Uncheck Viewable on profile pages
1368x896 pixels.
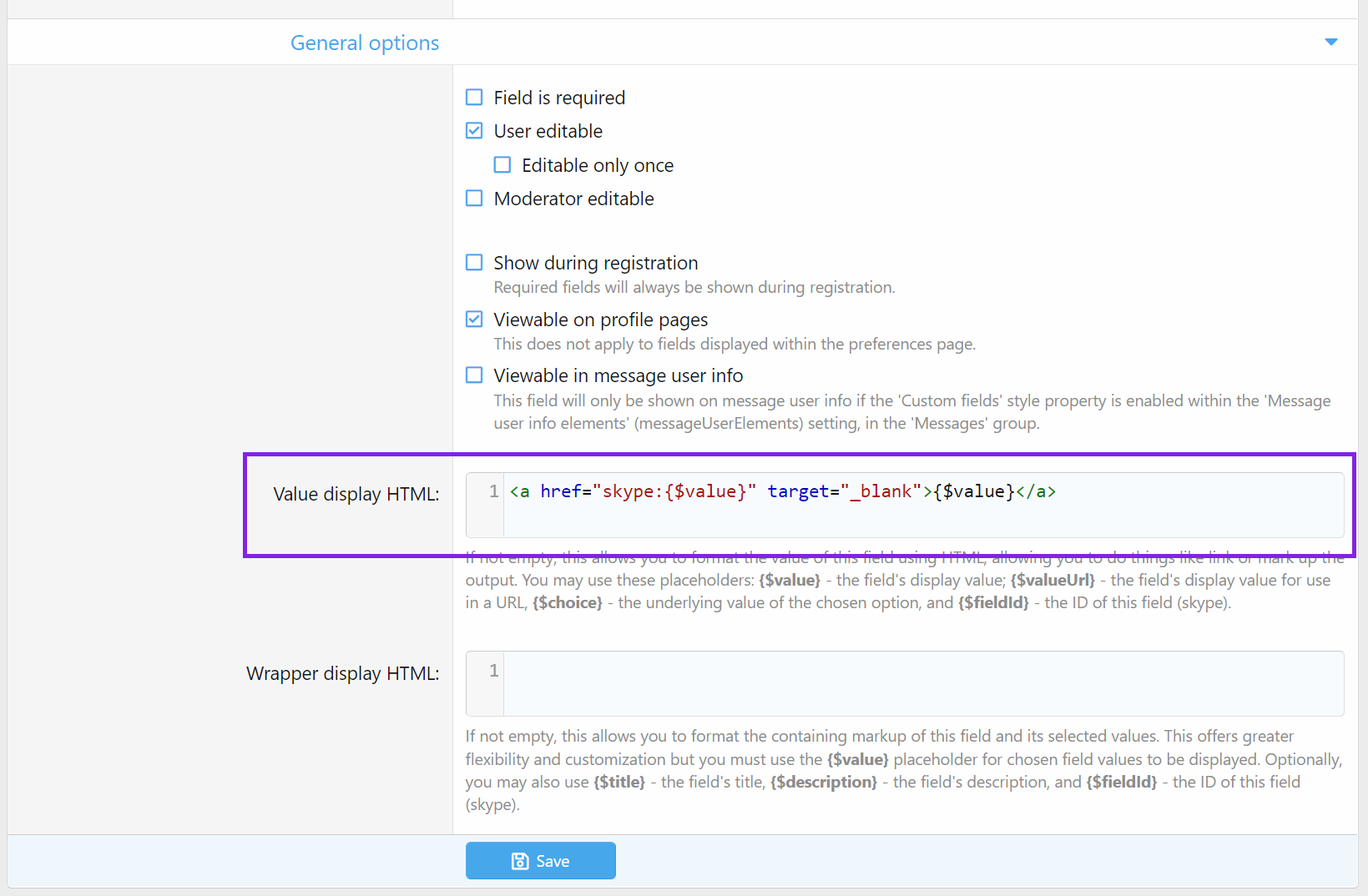pos(474,320)
